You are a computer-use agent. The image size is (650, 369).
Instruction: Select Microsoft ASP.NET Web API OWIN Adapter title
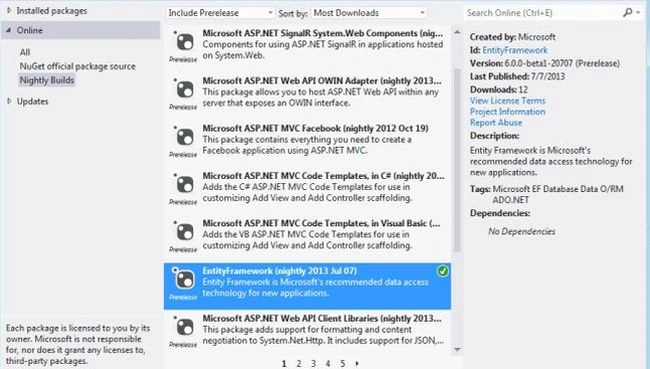coord(322,81)
